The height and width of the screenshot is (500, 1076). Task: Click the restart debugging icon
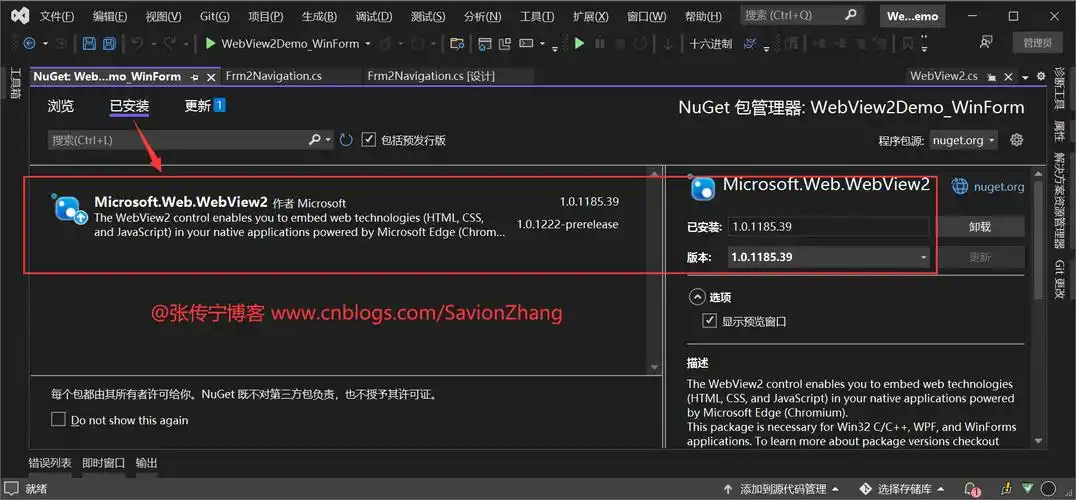tap(640, 43)
